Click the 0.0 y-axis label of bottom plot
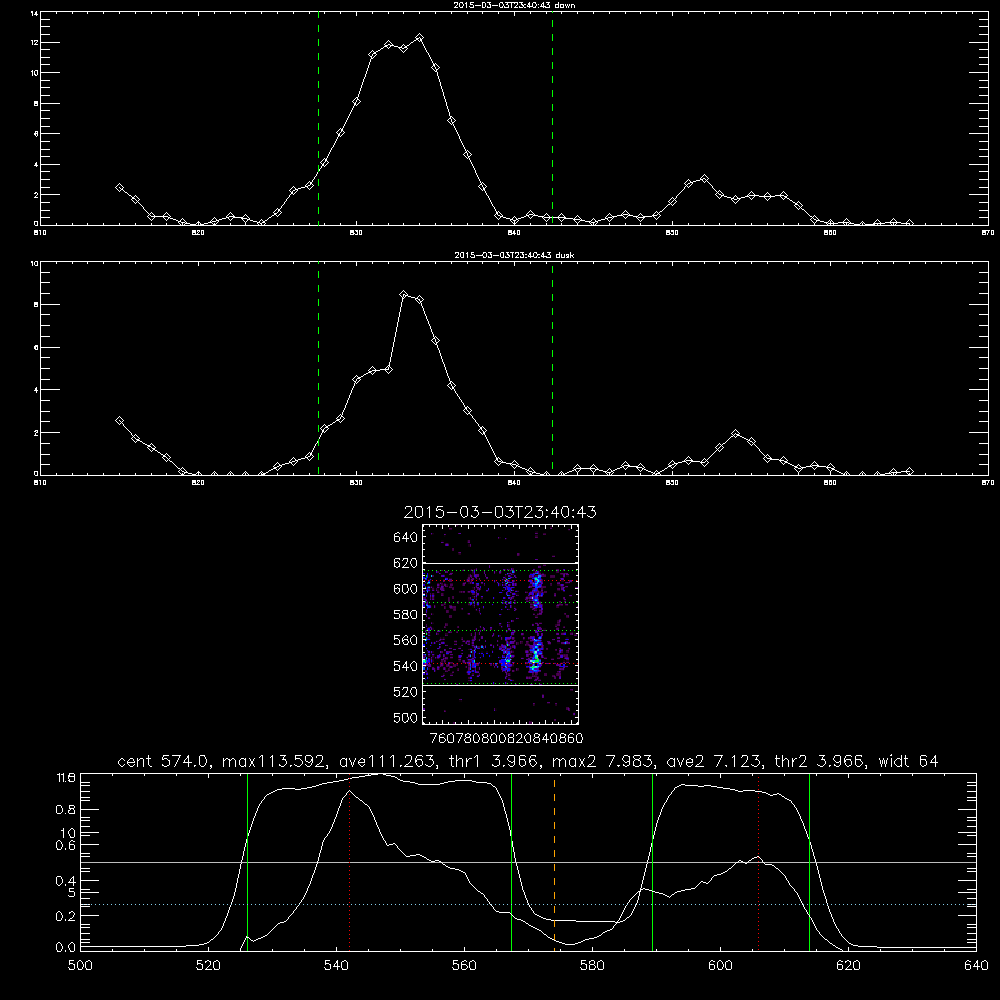 coord(66,948)
